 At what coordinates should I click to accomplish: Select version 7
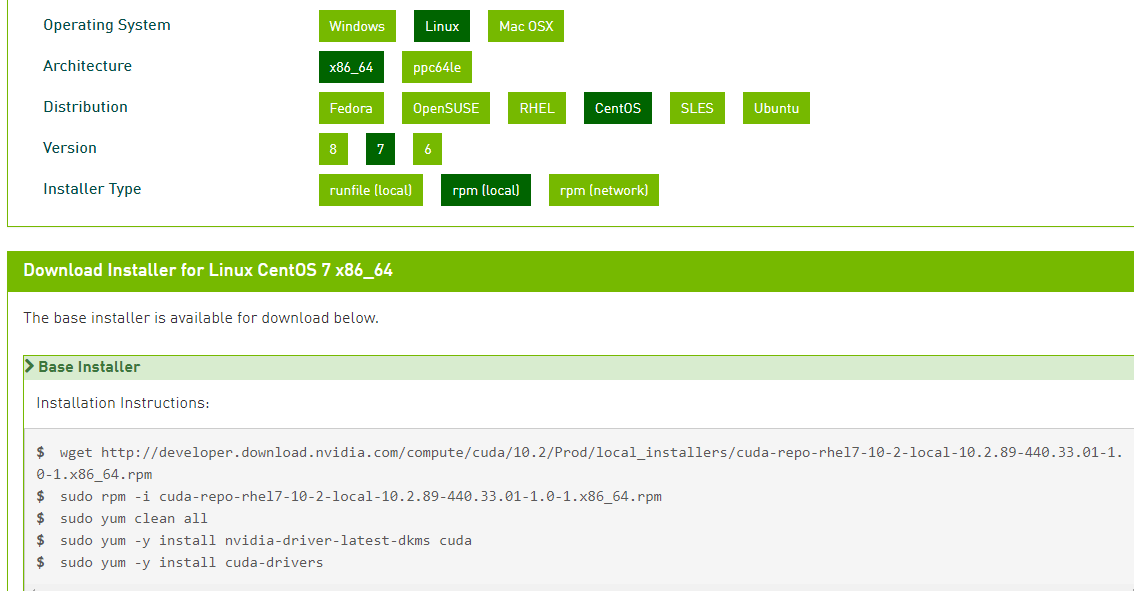(380, 149)
